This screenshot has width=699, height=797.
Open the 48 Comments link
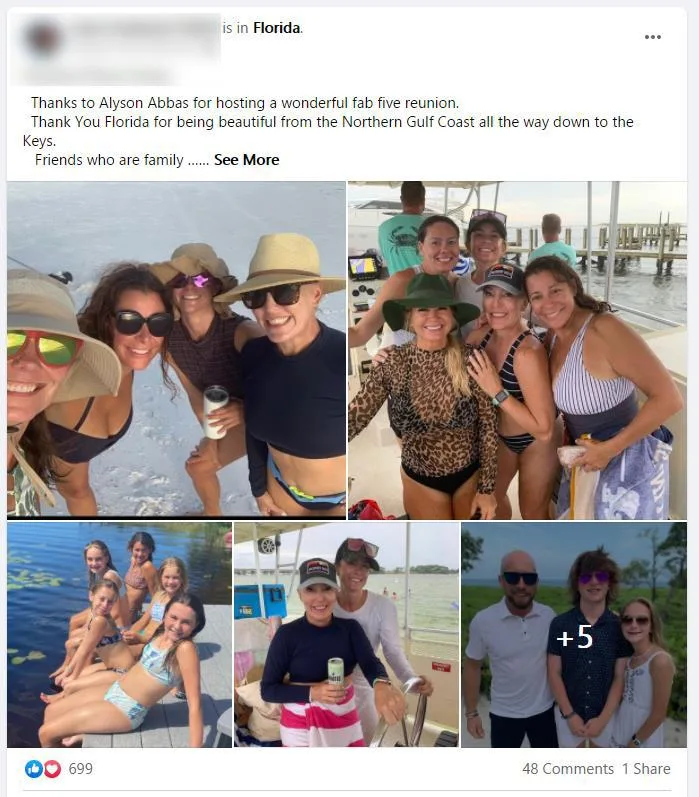click(x=568, y=769)
